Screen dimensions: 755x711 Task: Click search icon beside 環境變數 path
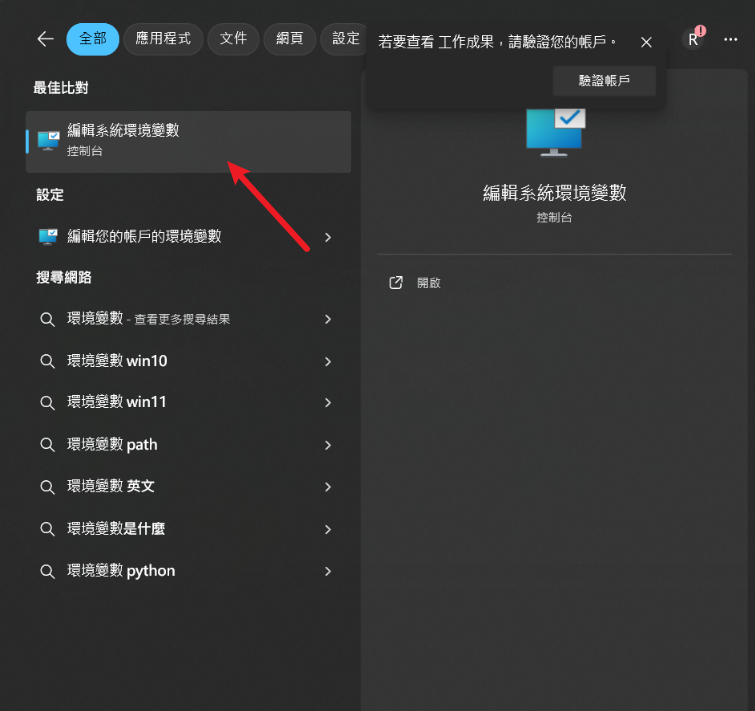(x=47, y=445)
